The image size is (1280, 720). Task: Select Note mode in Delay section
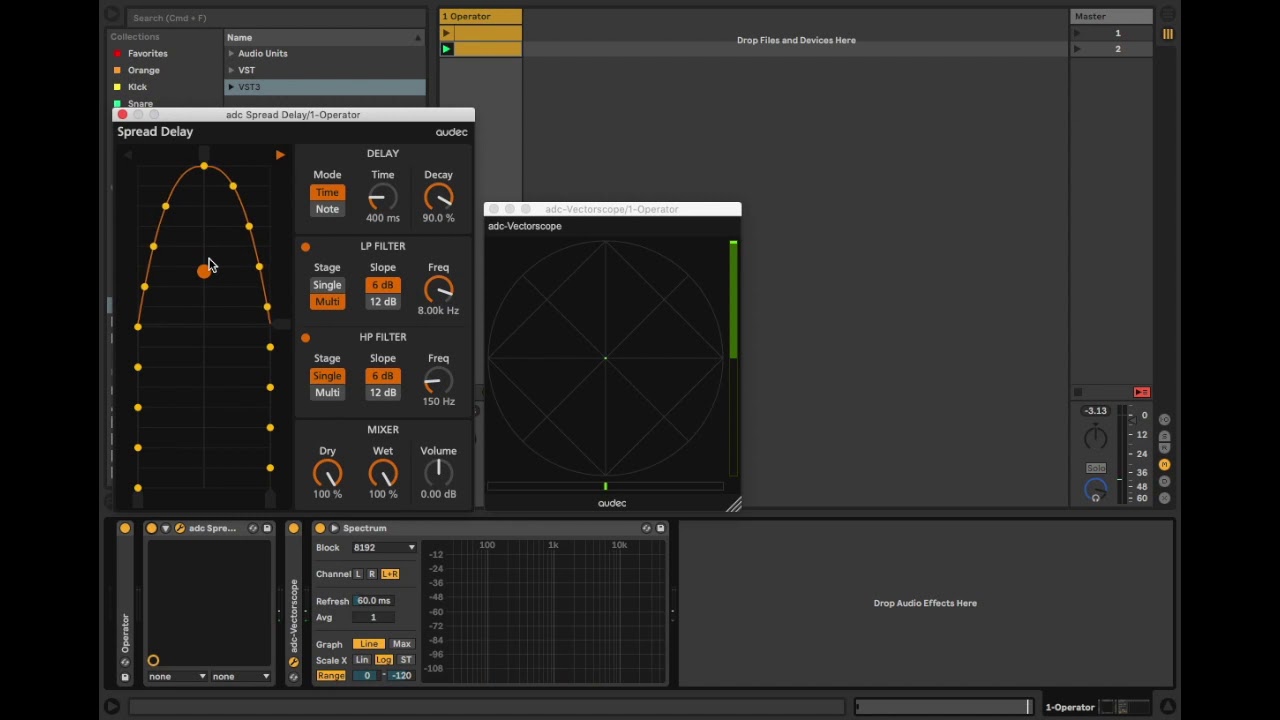click(327, 209)
